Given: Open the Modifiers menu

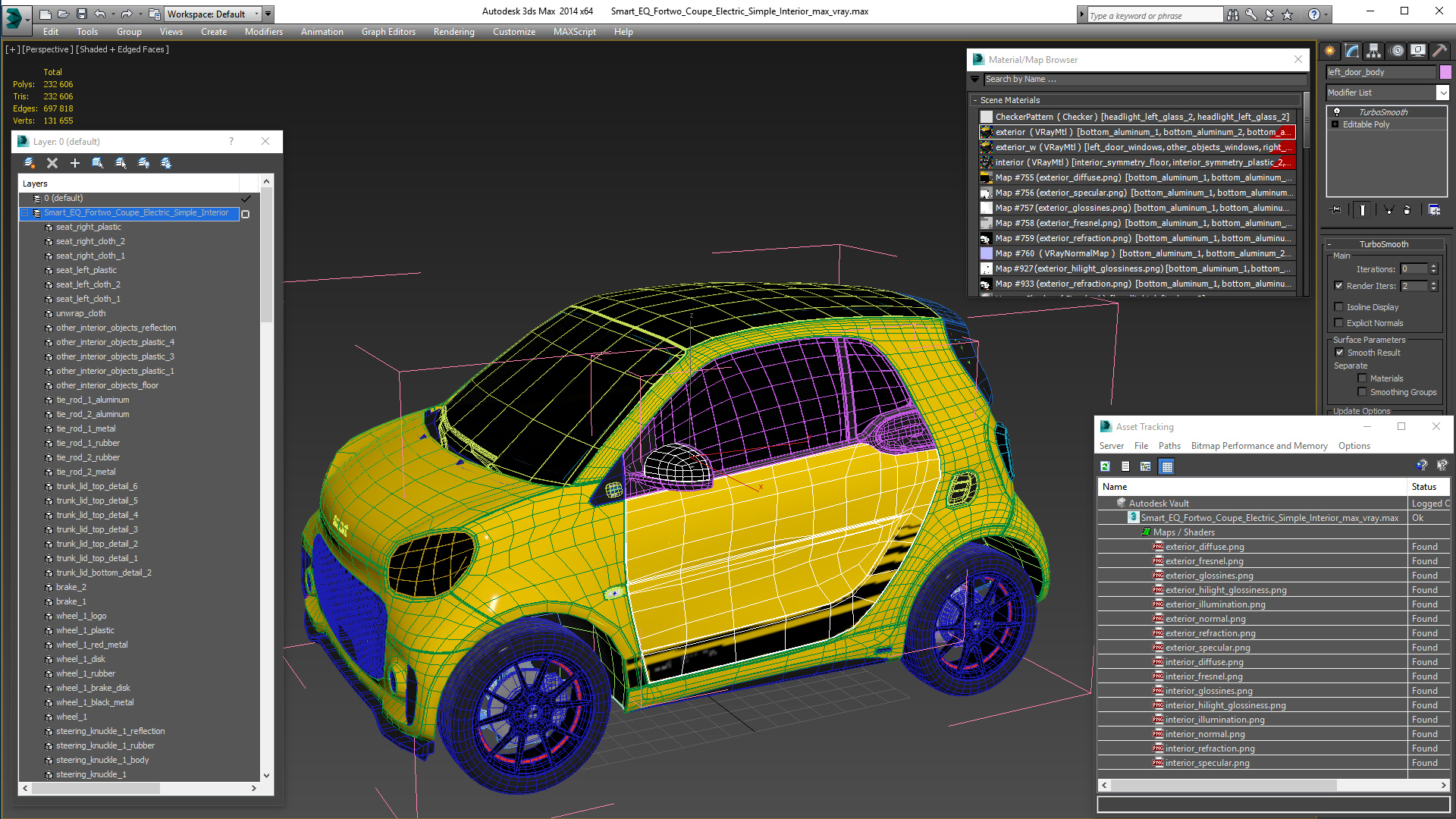Looking at the screenshot, I should (x=264, y=32).
